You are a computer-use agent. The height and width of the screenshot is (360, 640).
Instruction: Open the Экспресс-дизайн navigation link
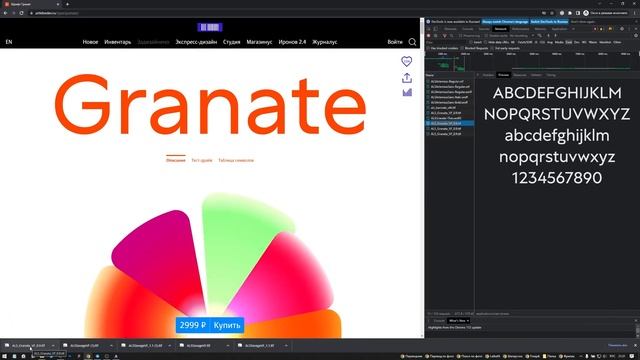(196, 42)
